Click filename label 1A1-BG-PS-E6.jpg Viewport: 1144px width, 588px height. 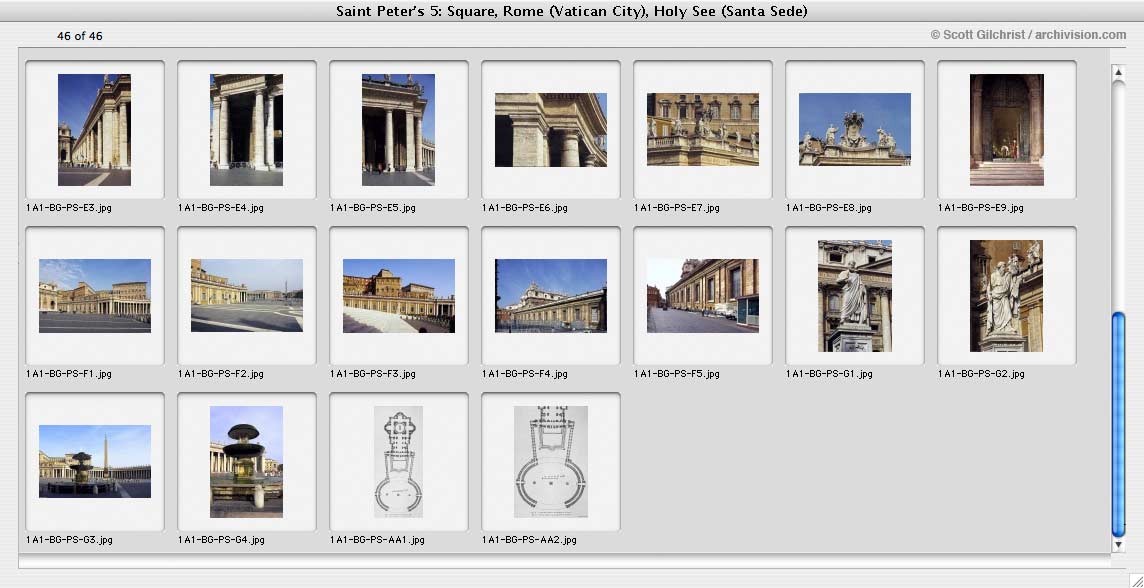pos(525,208)
